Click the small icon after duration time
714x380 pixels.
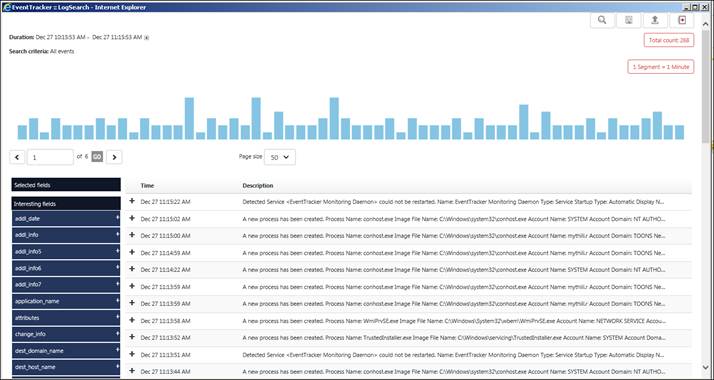pos(146,38)
